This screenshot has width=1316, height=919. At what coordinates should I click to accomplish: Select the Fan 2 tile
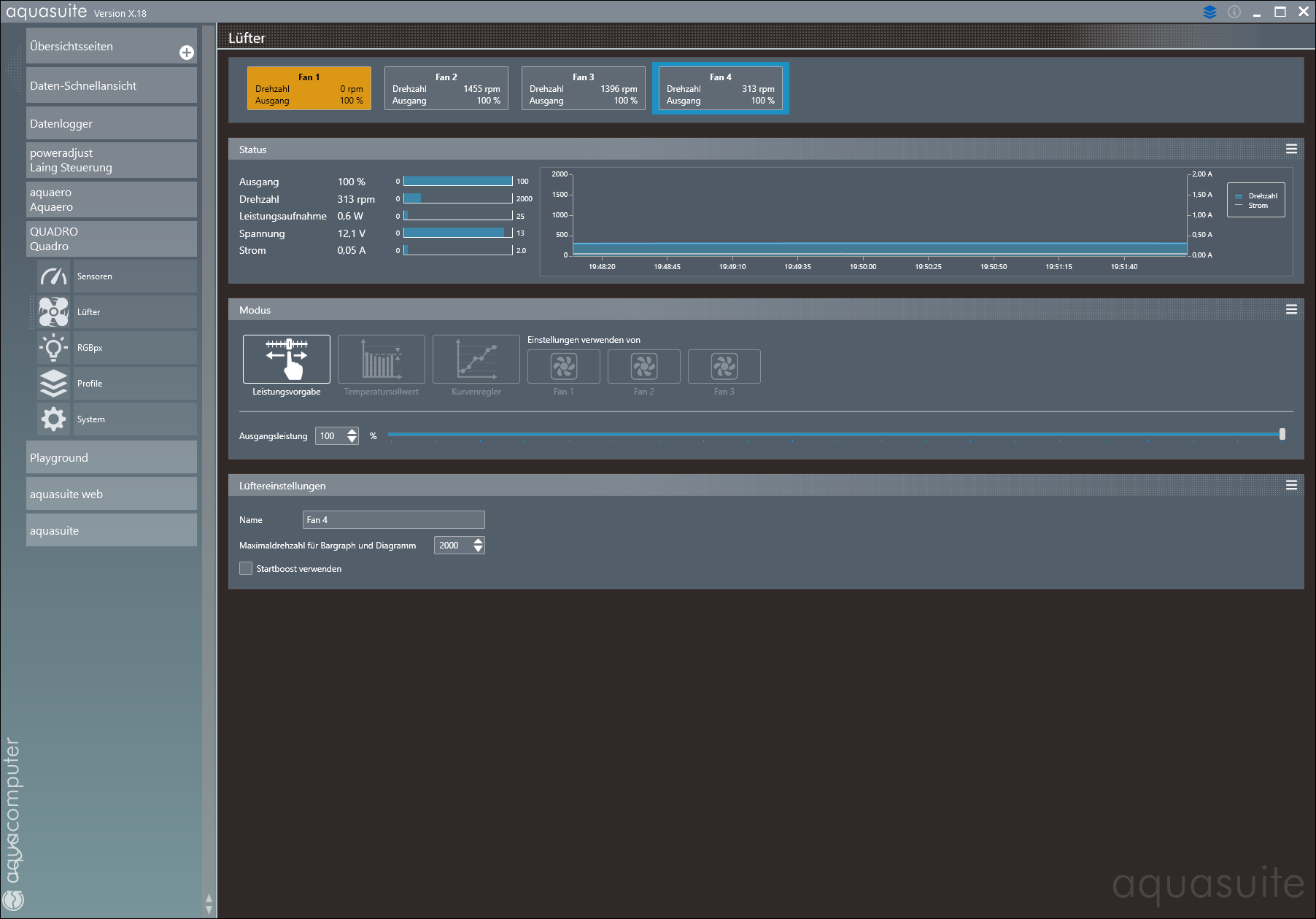coord(446,88)
